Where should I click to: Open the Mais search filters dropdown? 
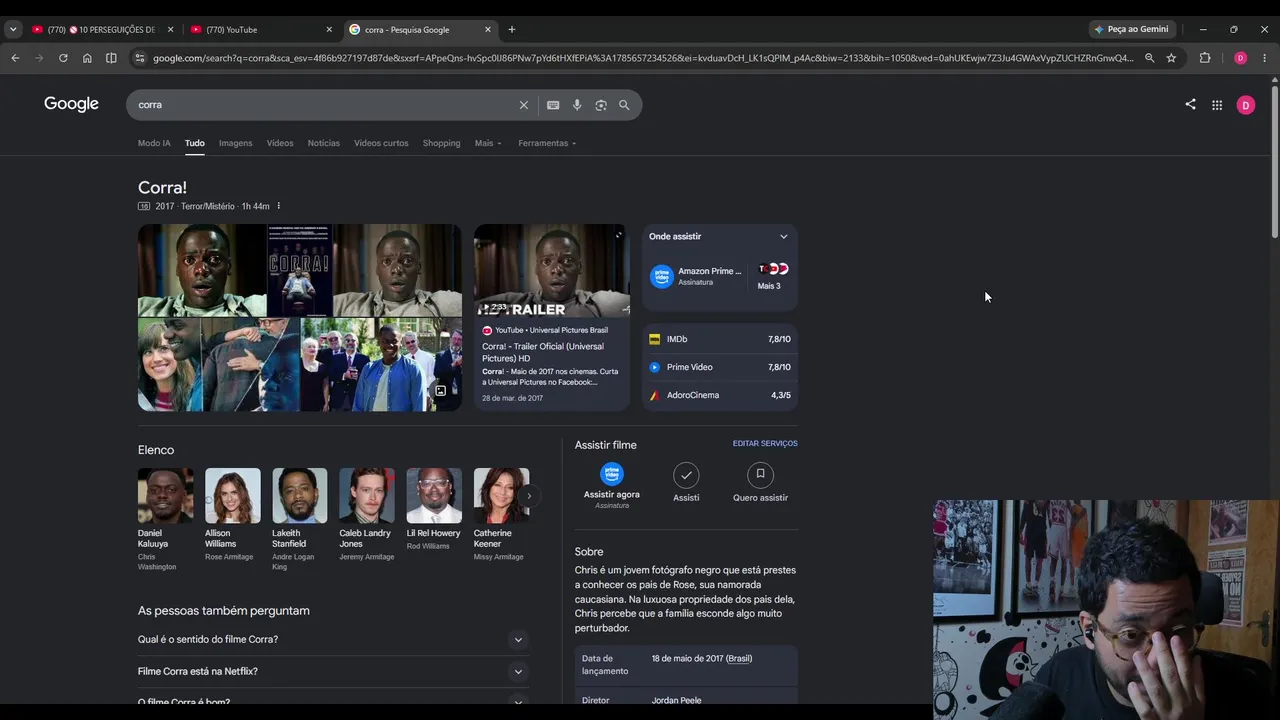(x=488, y=143)
